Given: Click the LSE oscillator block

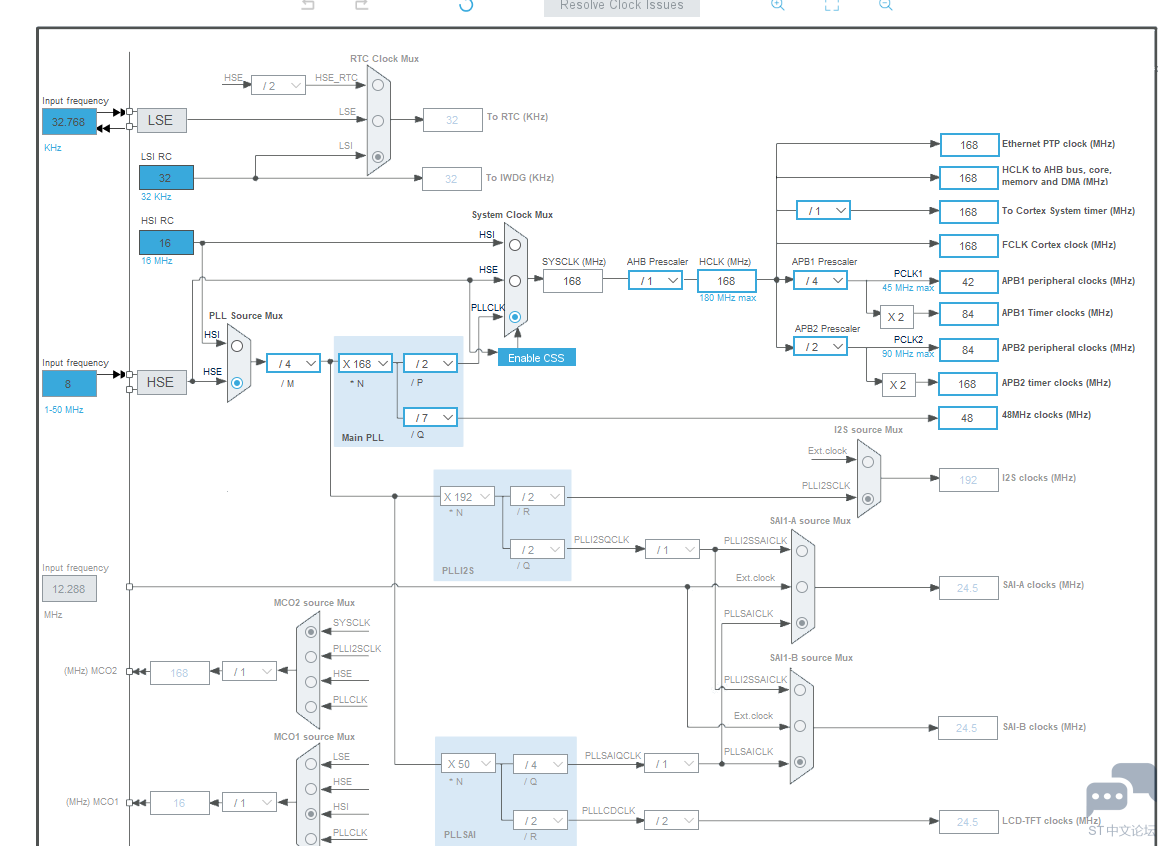Looking at the screenshot, I should [x=161, y=120].
